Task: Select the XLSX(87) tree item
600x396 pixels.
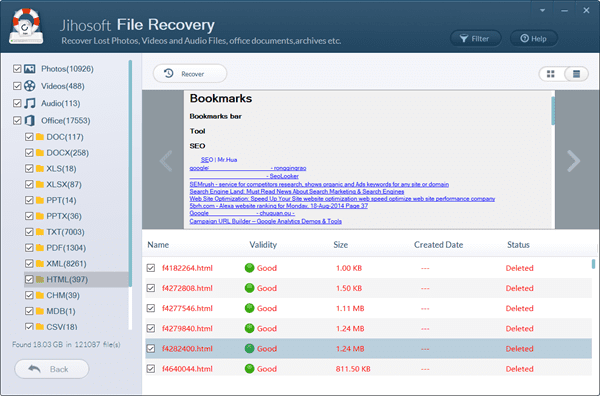Action: pos(64,184)
